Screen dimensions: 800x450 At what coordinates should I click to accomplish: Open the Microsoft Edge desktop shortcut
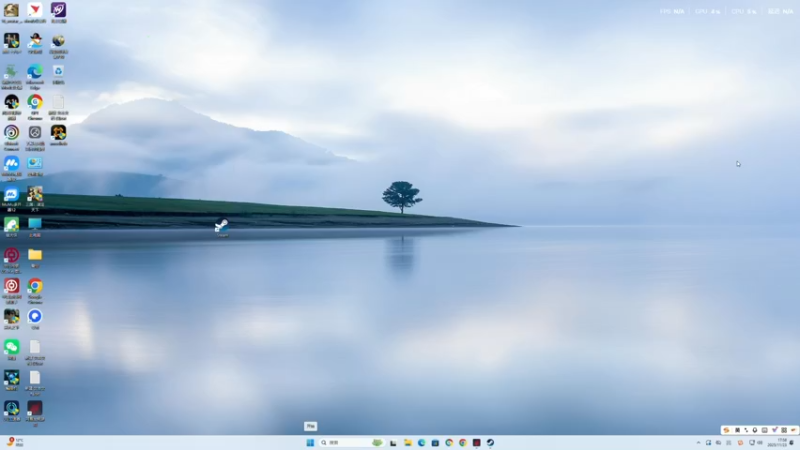(35, 75)
